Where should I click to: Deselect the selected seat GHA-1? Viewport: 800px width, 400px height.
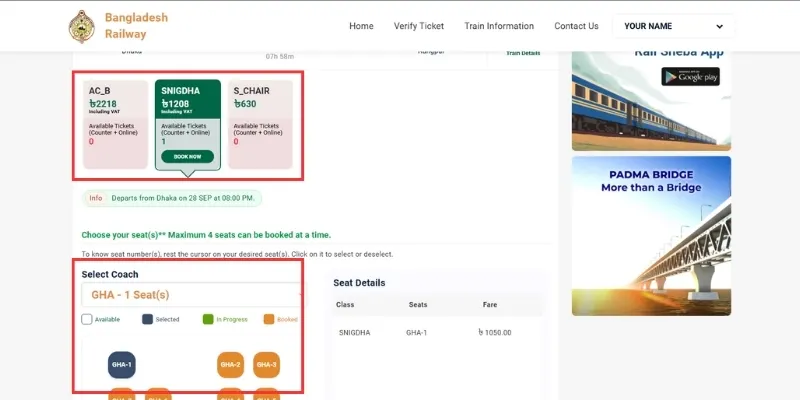(121, 365)
